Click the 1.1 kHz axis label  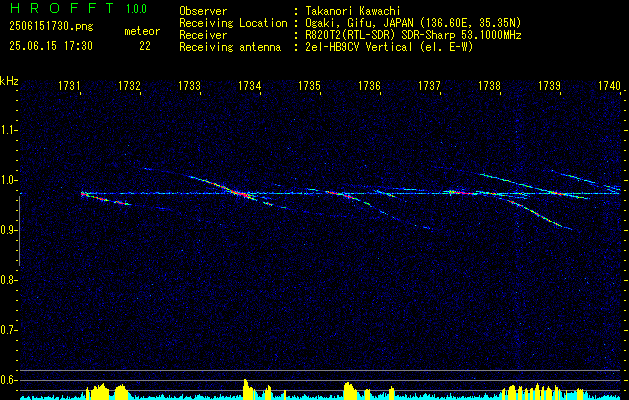pyautogui.click(x=8, y=130)
